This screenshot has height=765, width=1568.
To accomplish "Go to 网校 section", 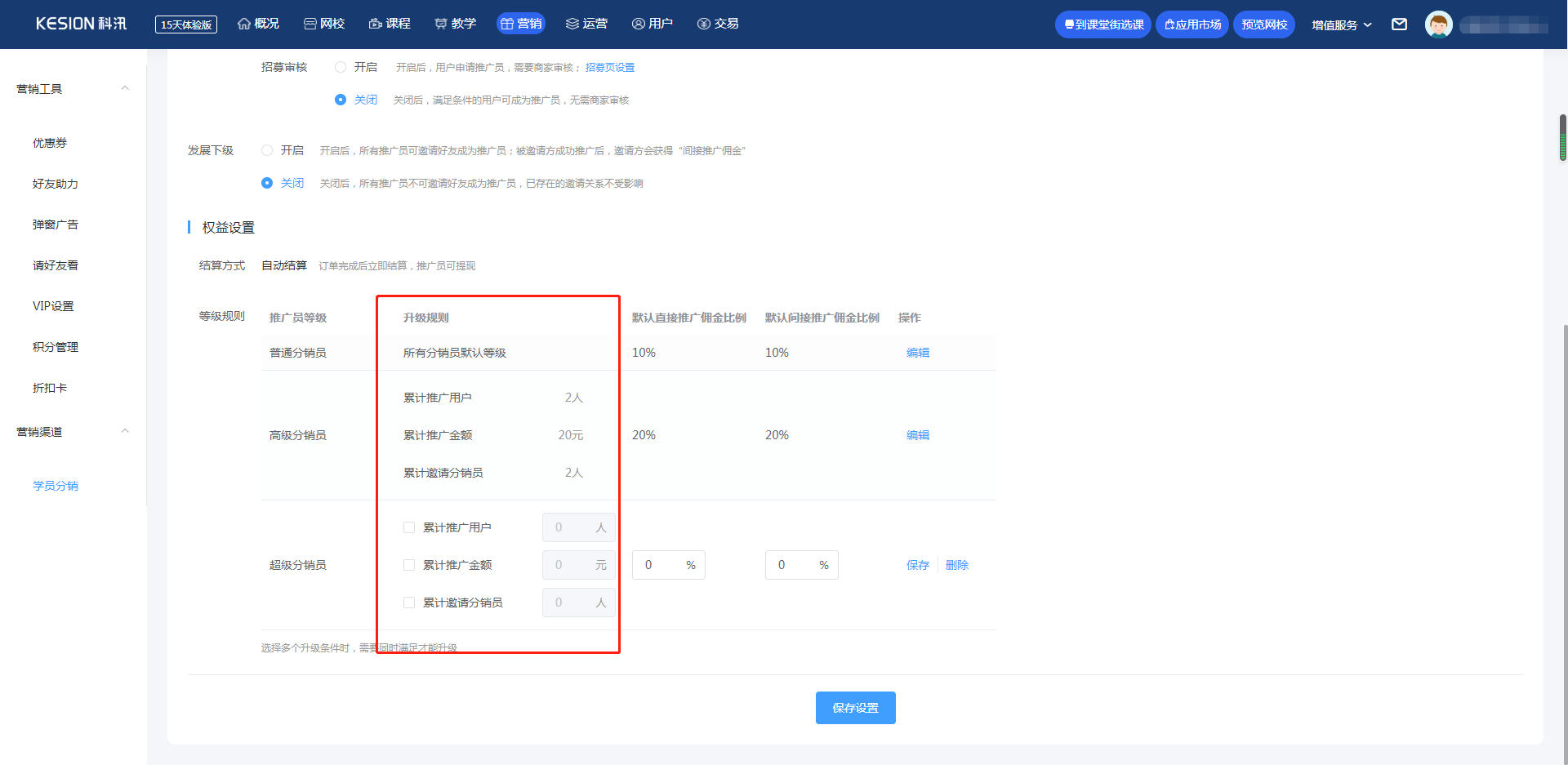I will 324,24.
